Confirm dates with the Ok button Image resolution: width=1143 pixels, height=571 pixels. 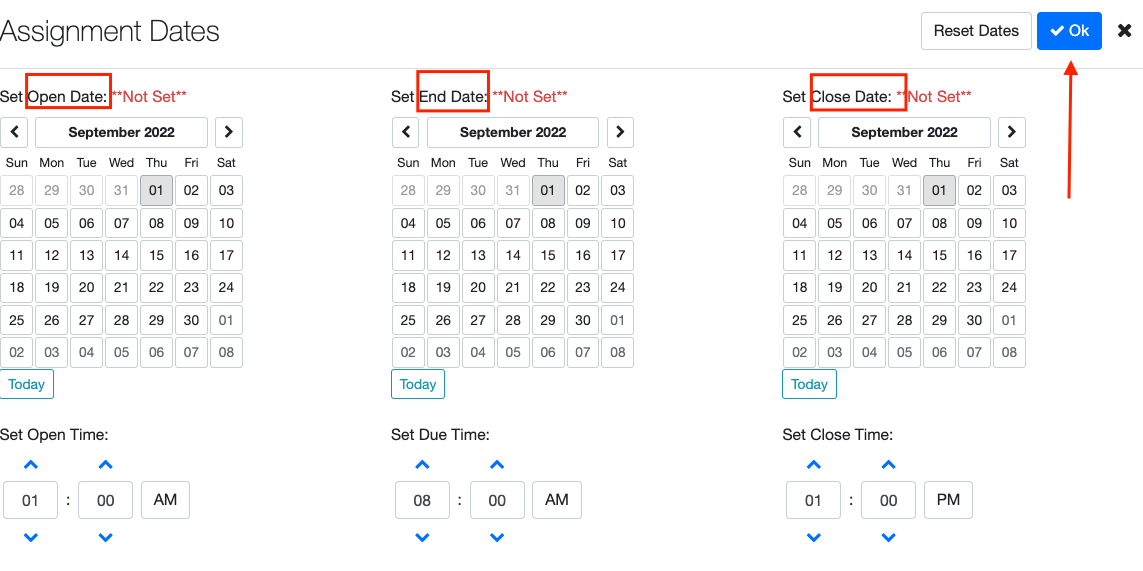[x=1069, y=31]
